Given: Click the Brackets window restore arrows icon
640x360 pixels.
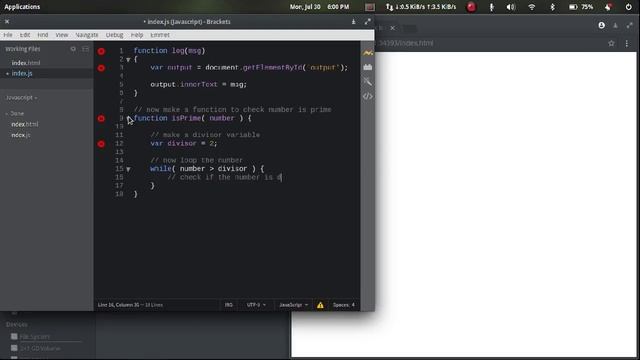Looking at the screenshot, I should (367, 22).
